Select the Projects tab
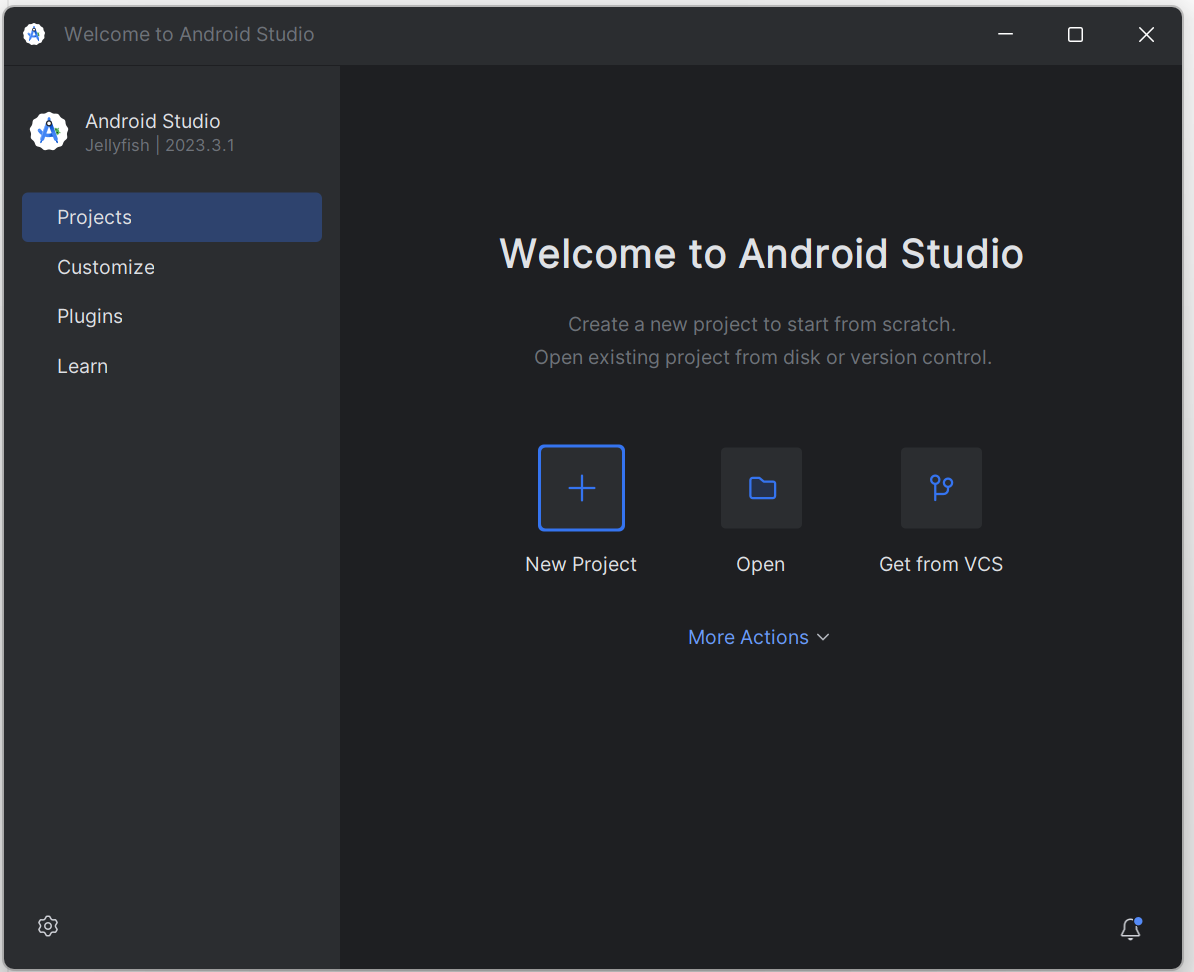The width and height of the screenshot is (1194, 972). click(172, 217)
